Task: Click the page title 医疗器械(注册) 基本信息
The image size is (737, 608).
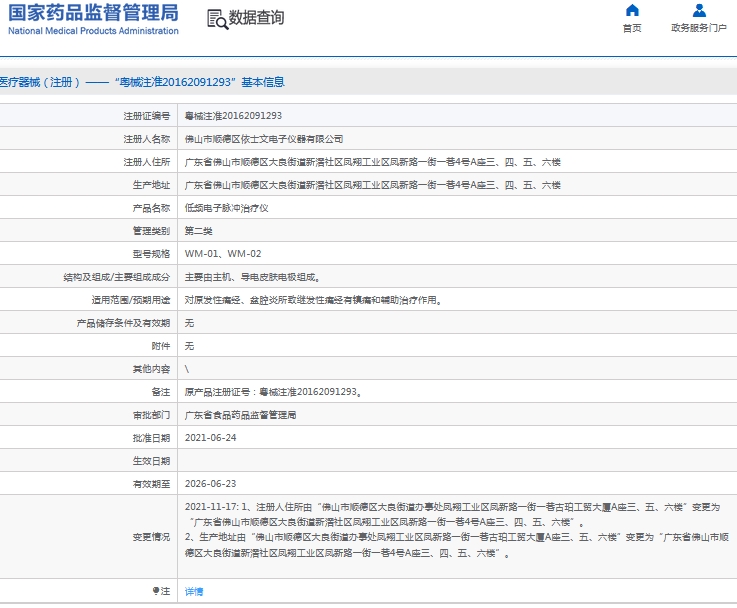Action: tap(142, 82)
